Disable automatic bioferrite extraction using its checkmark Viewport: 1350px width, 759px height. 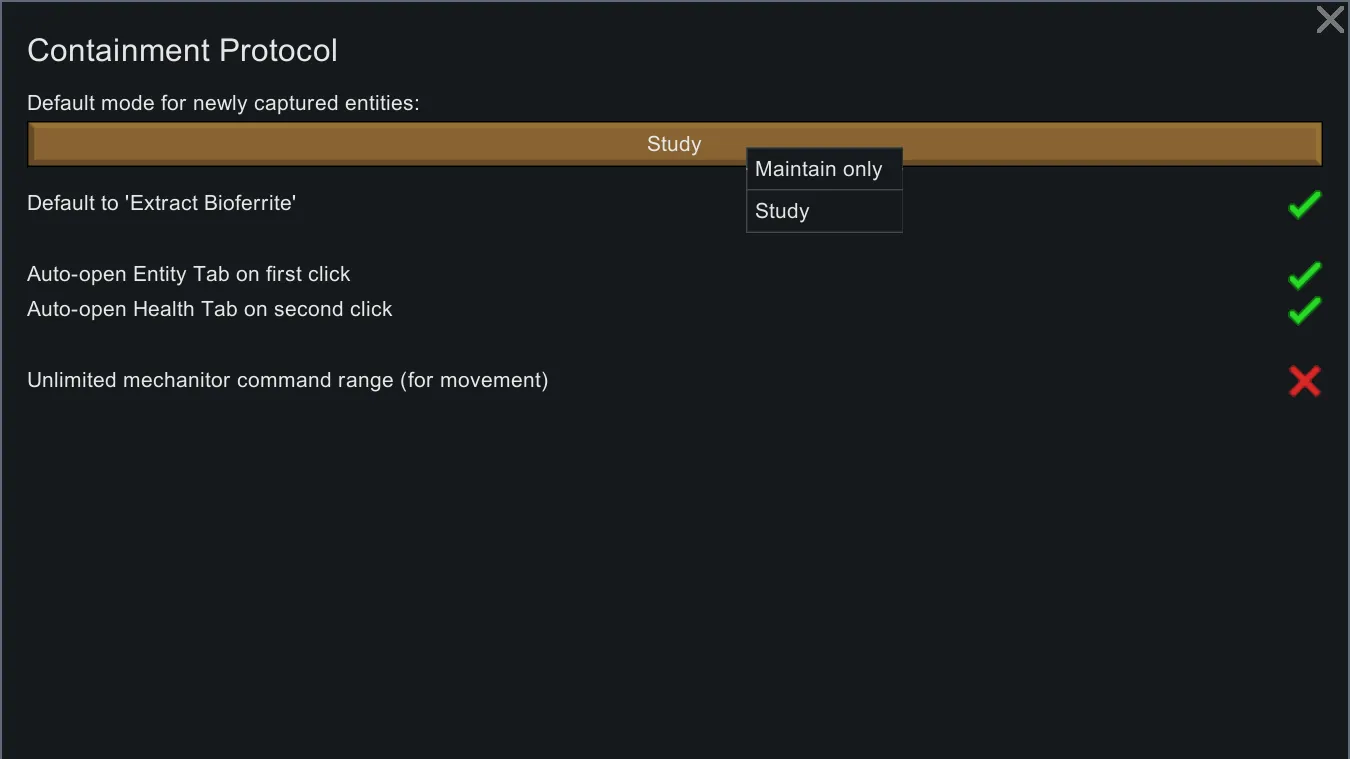pyautogui.click(x=1304, y=205)
